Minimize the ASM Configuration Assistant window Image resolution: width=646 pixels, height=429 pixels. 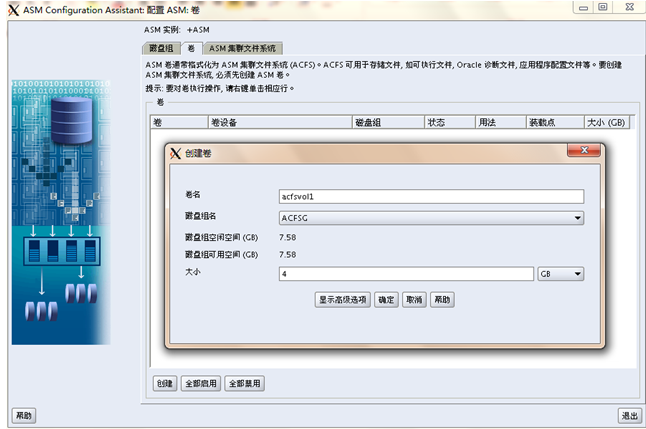tap(583, 7)
